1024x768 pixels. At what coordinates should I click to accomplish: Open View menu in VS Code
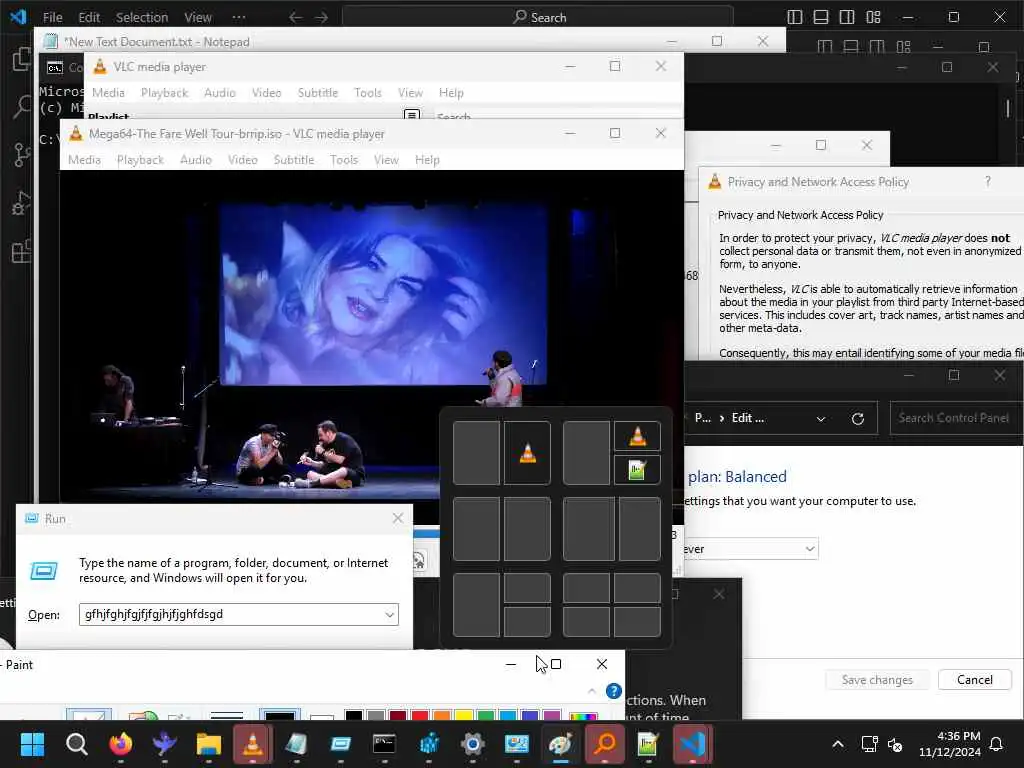pos(198,17)
